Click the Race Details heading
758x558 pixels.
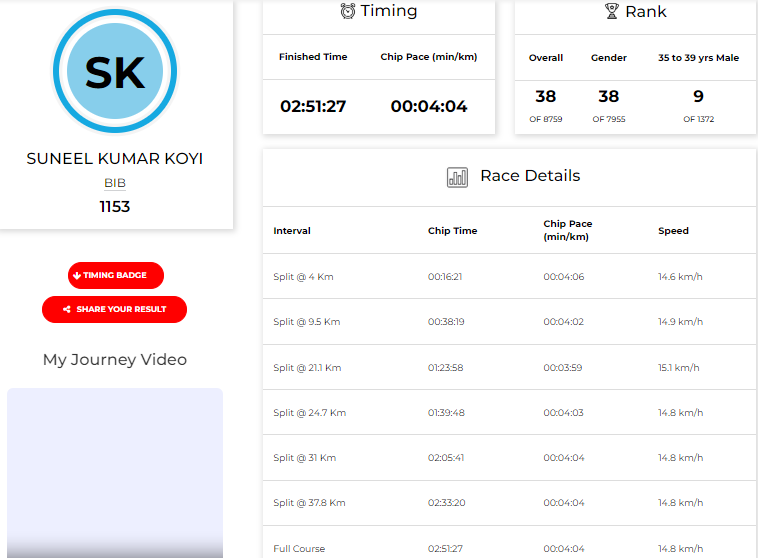pos(530,176)
